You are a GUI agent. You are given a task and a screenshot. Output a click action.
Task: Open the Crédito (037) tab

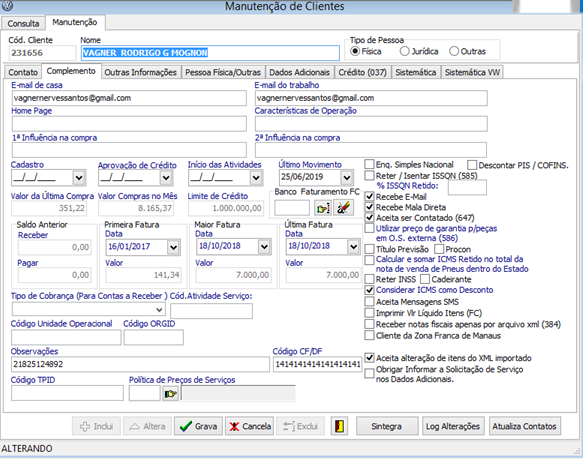point(363,72)
